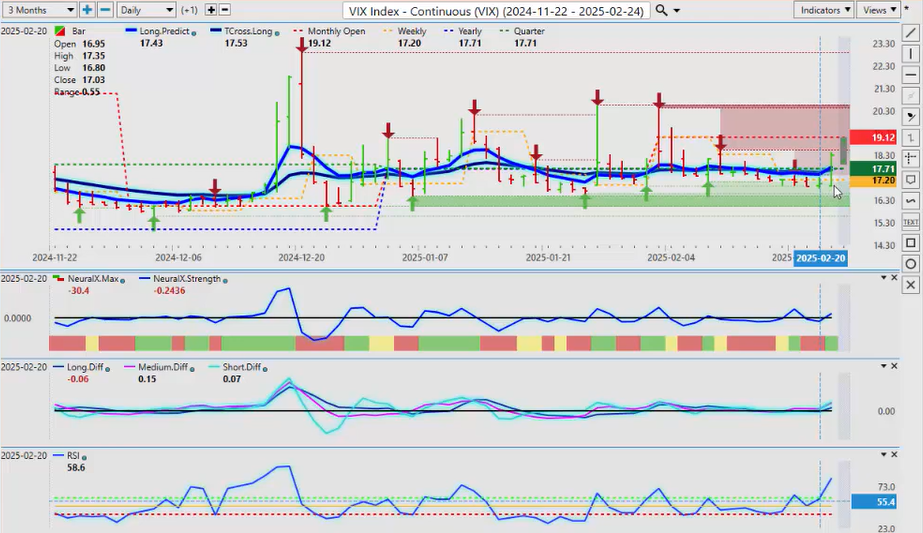This screenshot has width=923, height=533.
Task: Click the RSI settings dot
Action: (84, 458)
